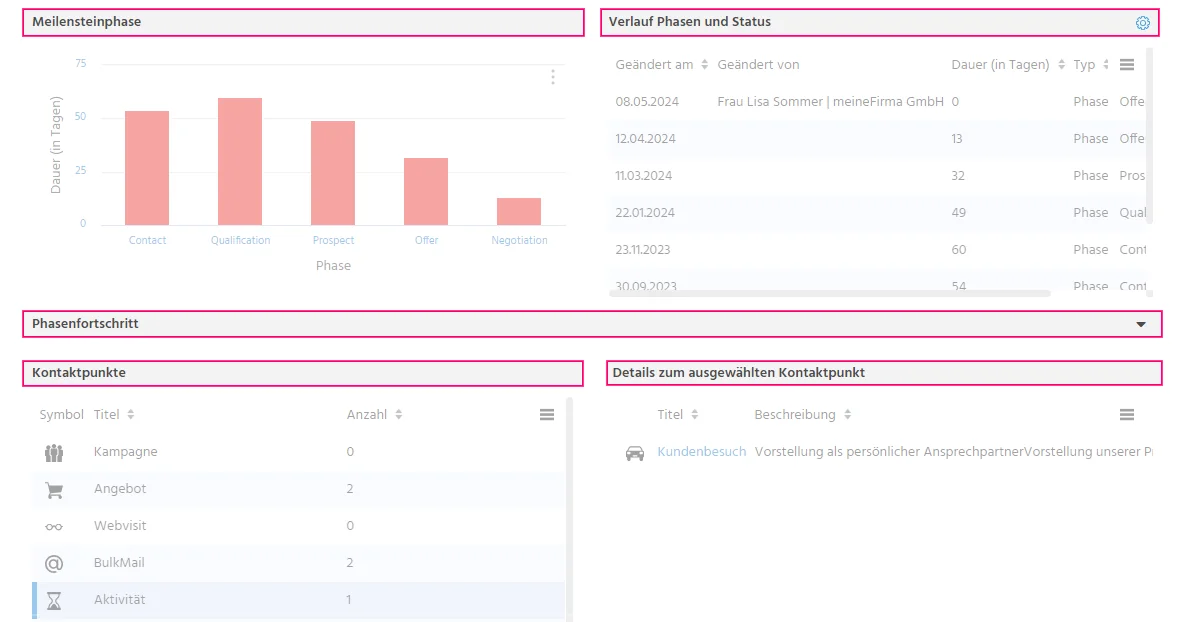Click the Angebot shopping cart icon

(54, 490)
